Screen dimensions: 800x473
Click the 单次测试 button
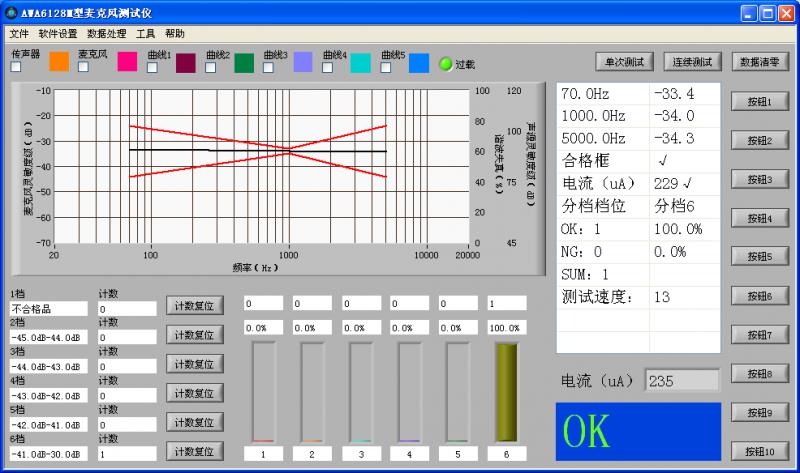click(623, 61)
